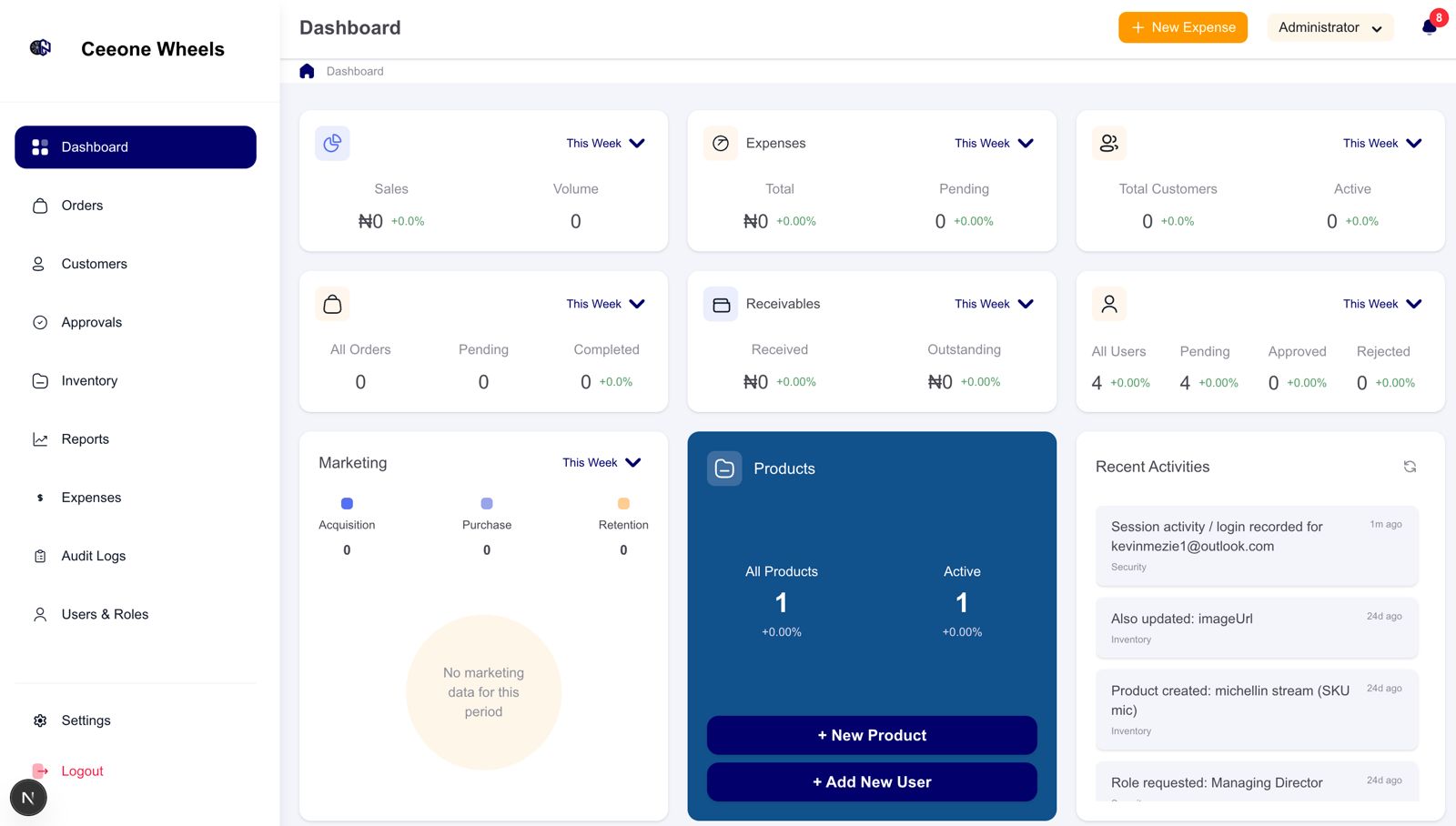Click the All Orders bag card icon

[x=332, y=304]
